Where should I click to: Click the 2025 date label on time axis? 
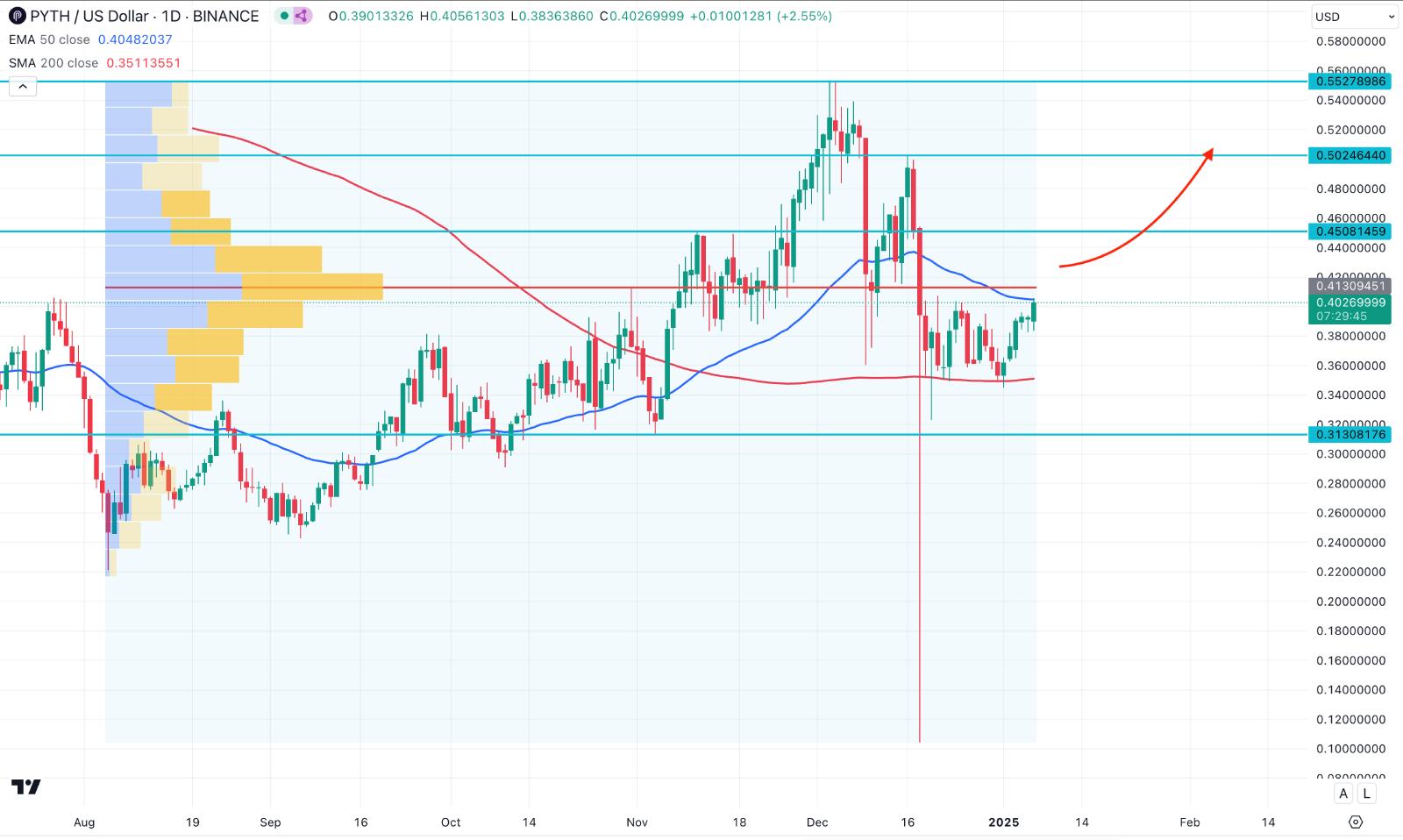pyautogui.click(x=1004, y=822)
